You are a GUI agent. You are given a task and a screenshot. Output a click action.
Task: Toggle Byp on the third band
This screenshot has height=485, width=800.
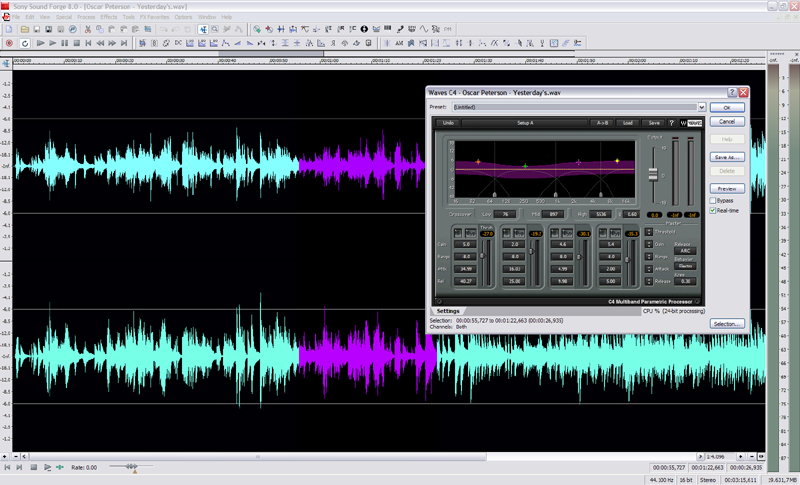(567, 234)
